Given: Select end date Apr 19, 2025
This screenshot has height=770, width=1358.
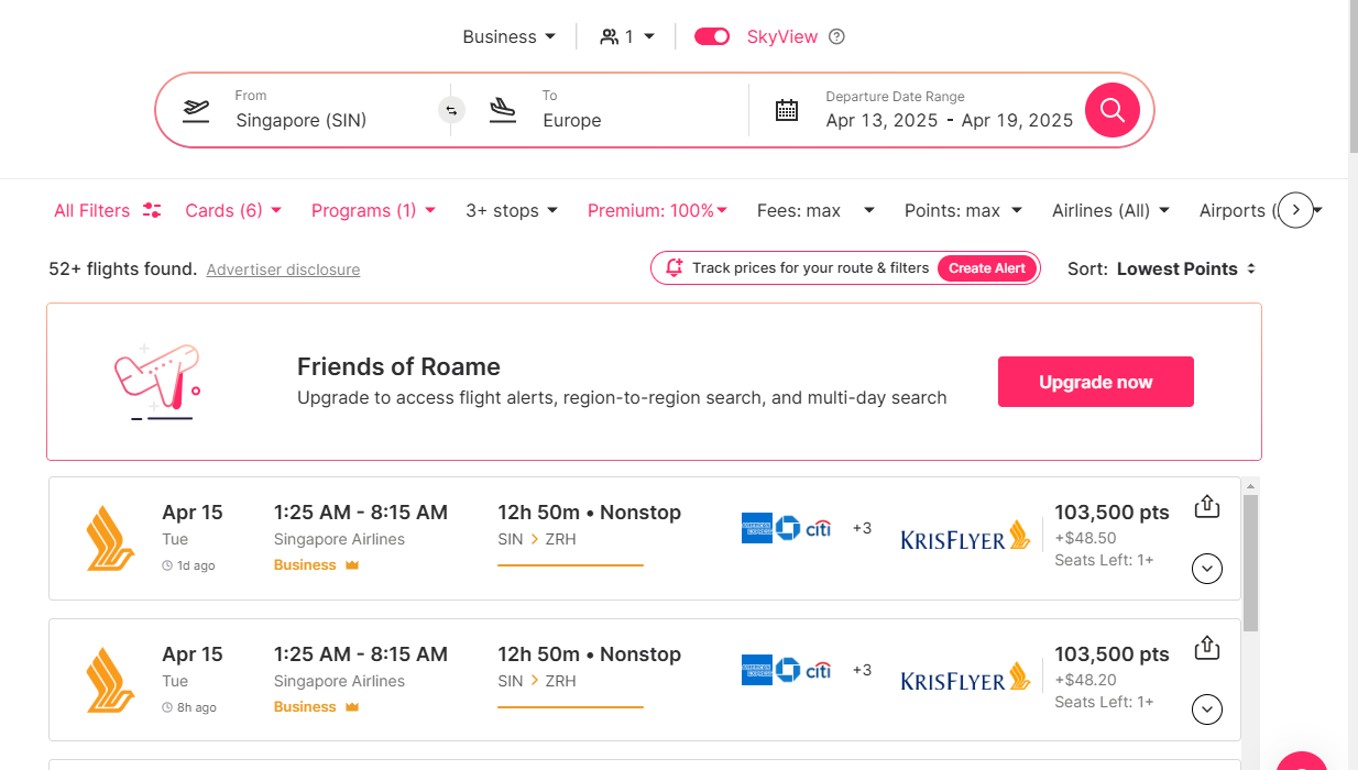Looking at the screenshot, I should click(x=1017, y=121).
